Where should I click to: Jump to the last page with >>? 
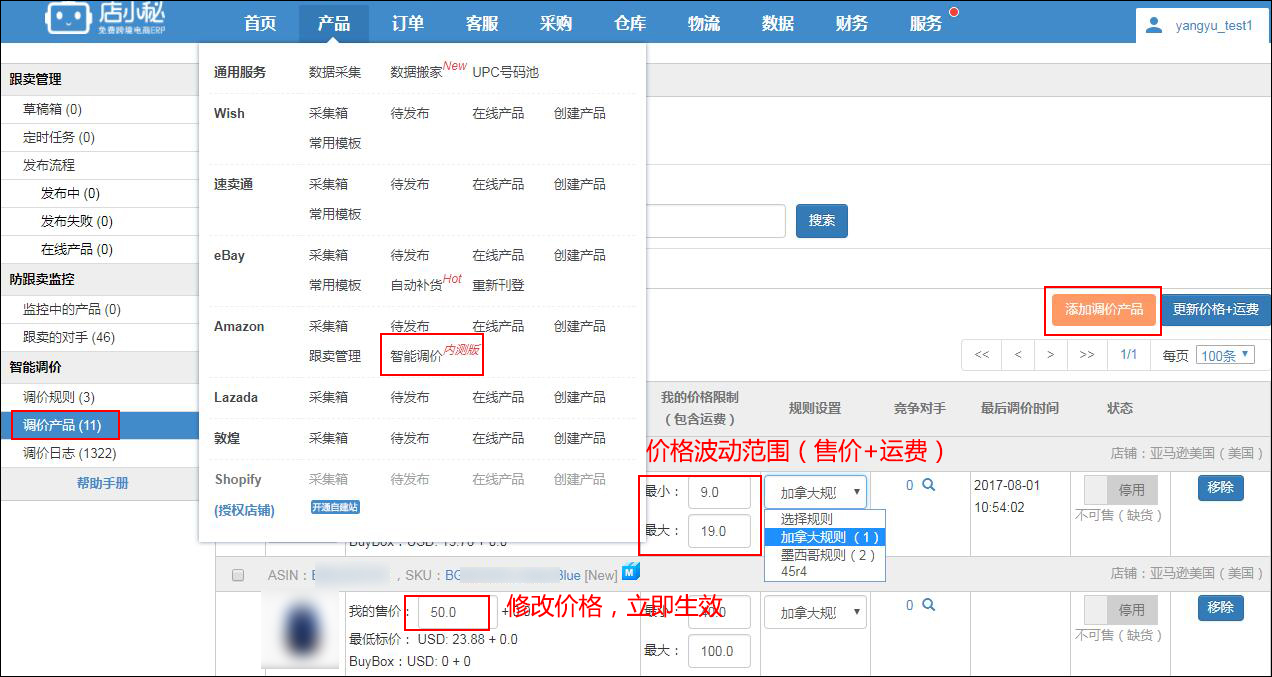coord(1087,354)
